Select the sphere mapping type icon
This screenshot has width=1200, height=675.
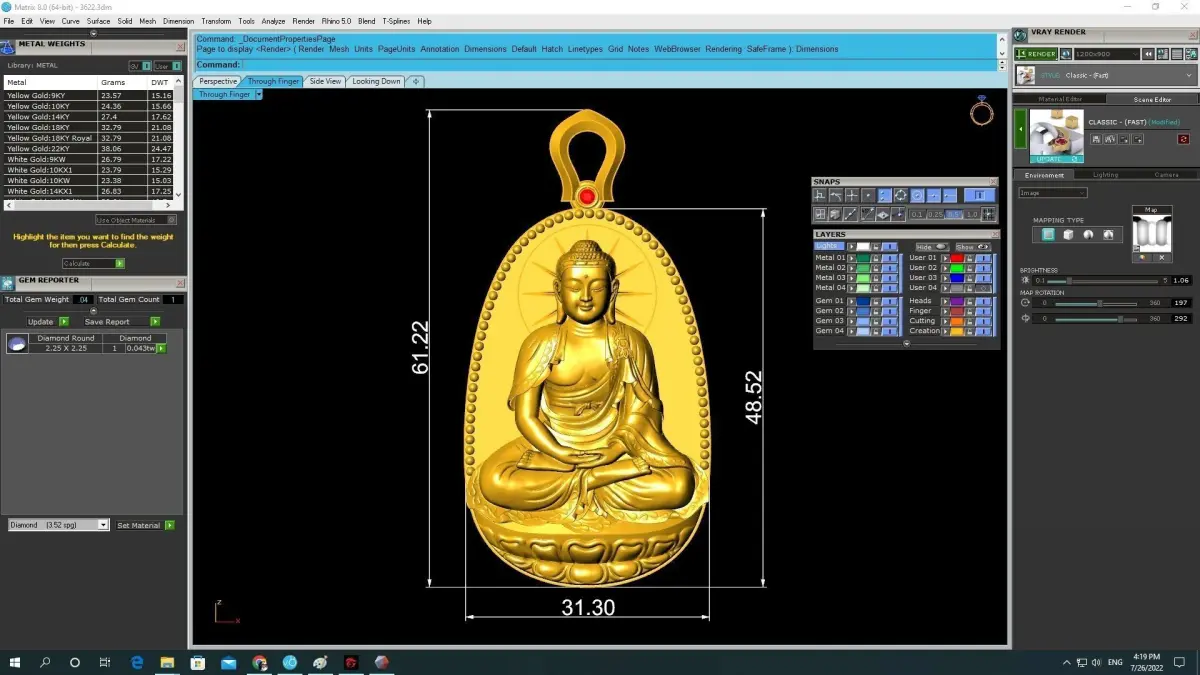1088,235
